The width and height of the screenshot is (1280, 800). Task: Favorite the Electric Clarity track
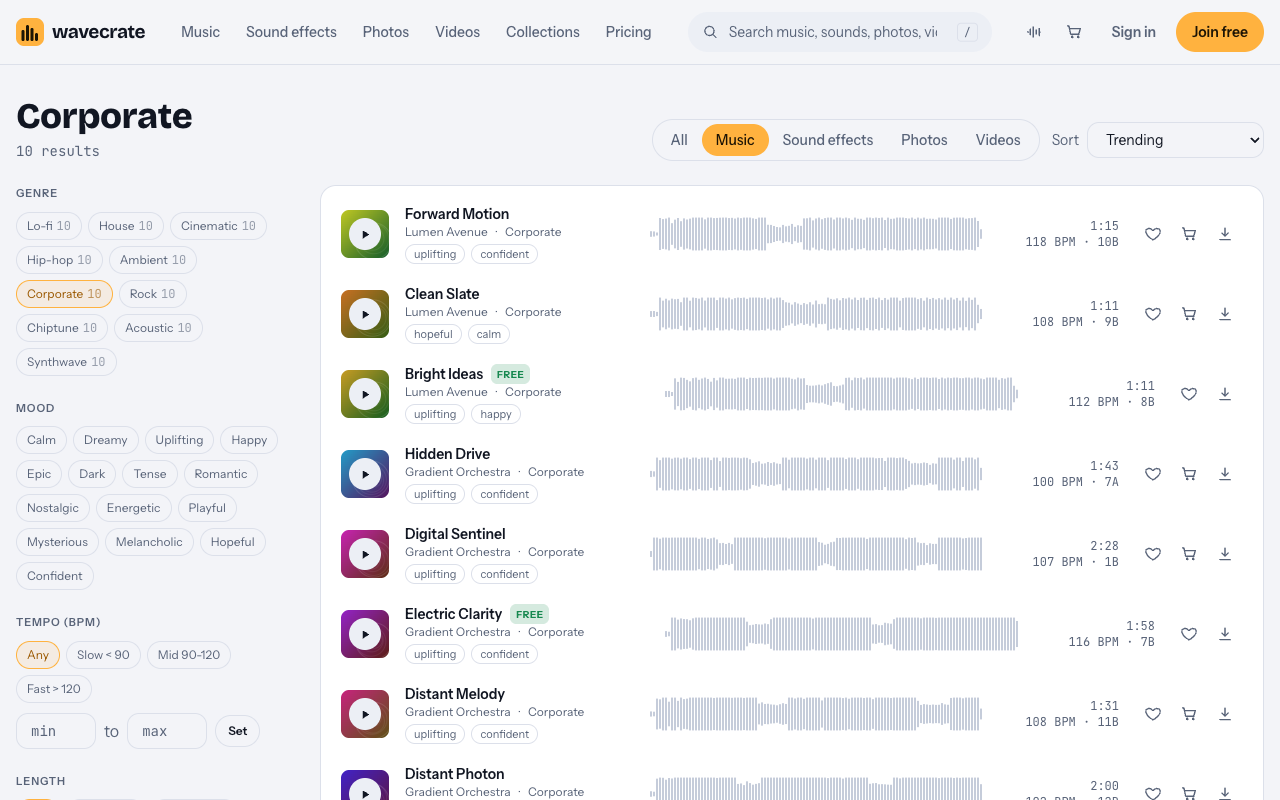(1189, 634)
